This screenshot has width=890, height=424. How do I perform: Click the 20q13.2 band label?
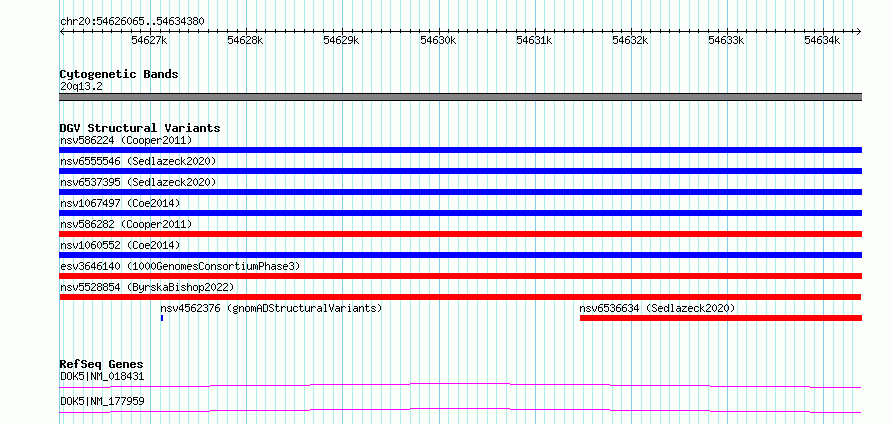pos(81,87)
